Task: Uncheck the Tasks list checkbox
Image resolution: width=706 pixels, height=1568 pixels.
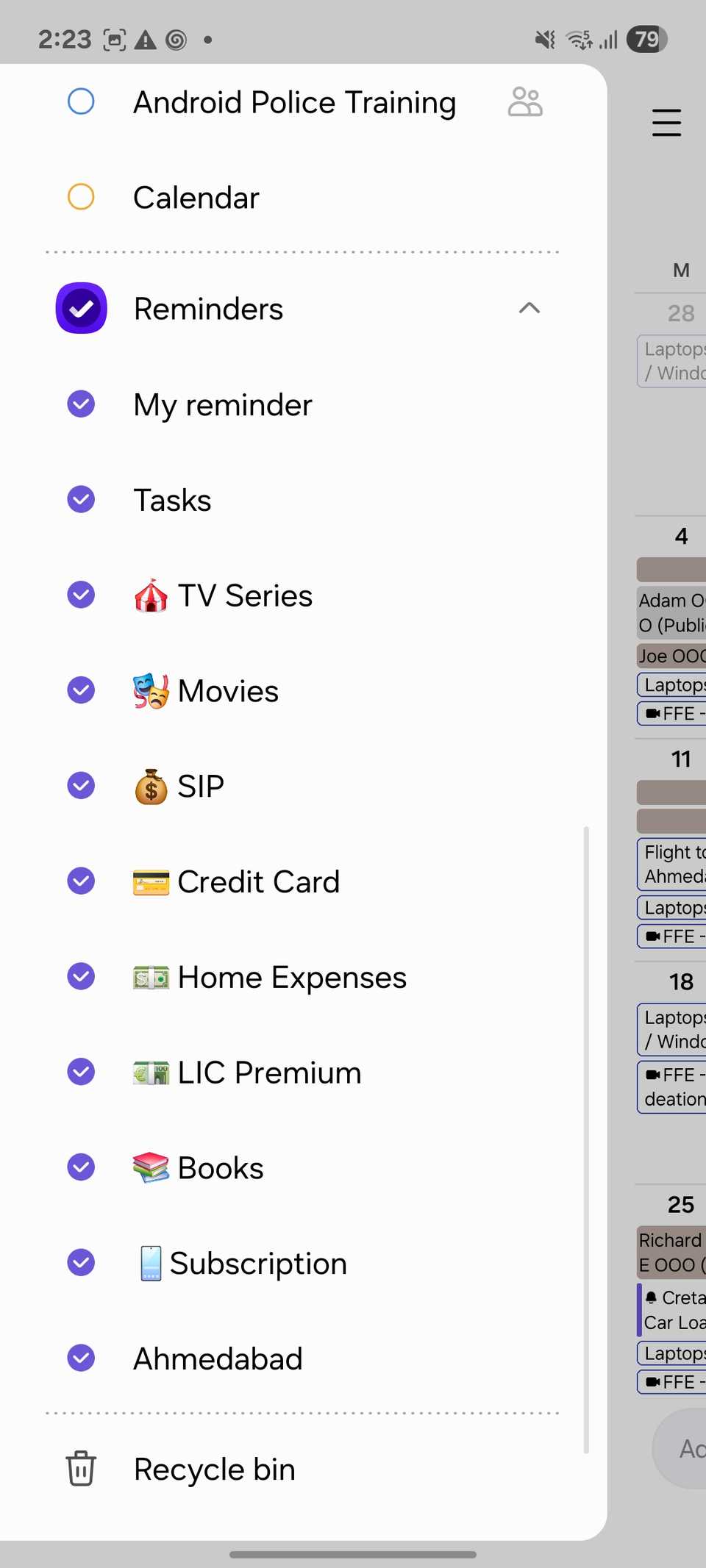Action: [81, 499]
